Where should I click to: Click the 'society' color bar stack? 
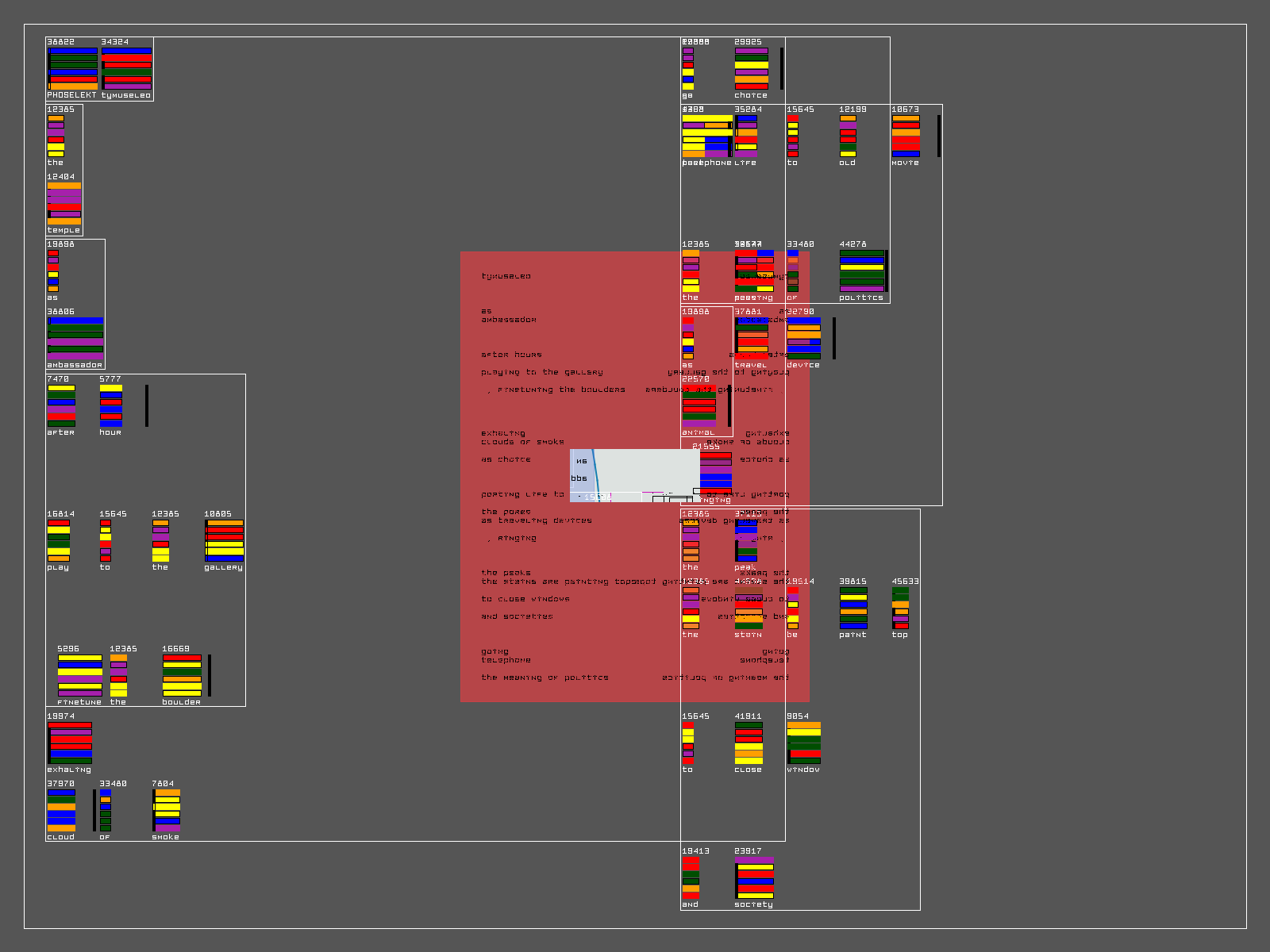[x=754, y=877]
